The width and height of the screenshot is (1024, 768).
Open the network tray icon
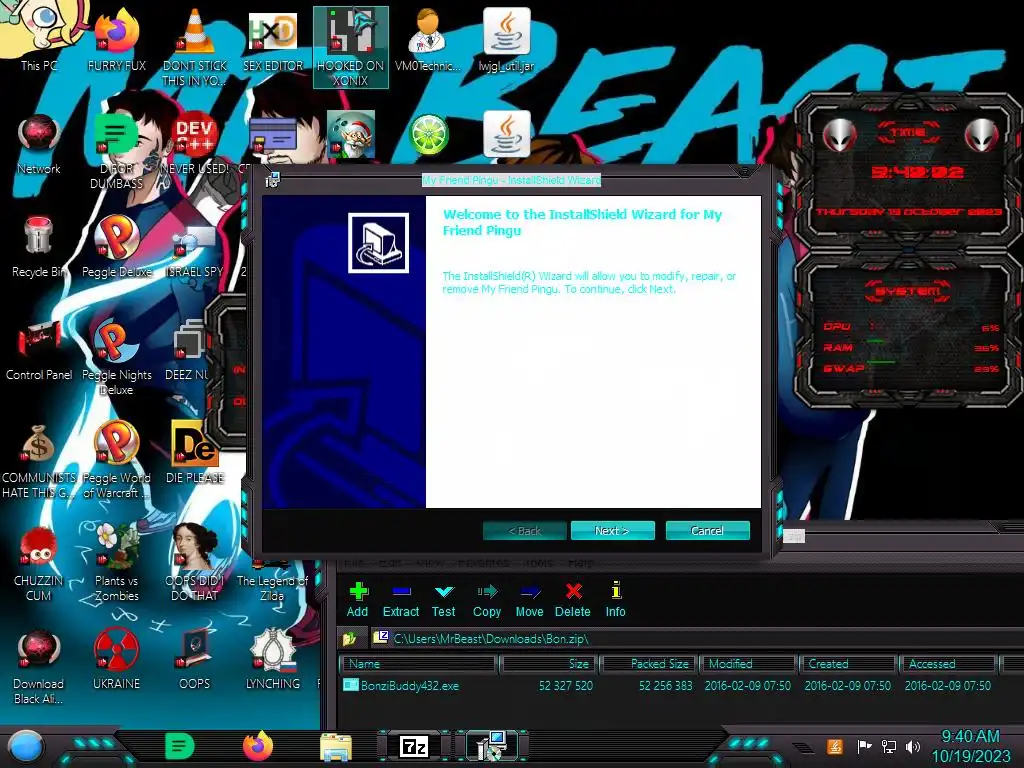[889, 746]
